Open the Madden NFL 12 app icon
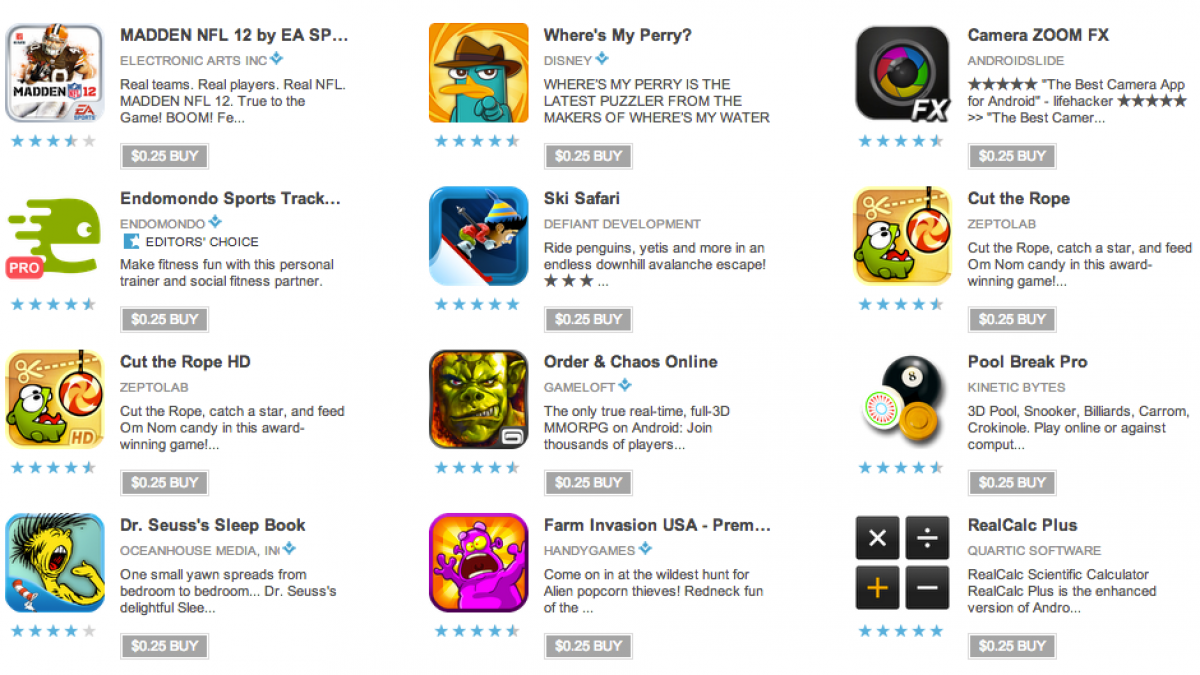Screen dimensions: 1200x675 (x=55, y=73)
